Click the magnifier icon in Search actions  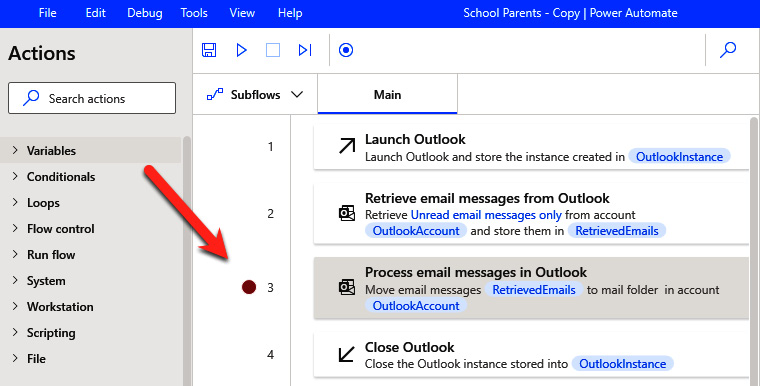31,98
